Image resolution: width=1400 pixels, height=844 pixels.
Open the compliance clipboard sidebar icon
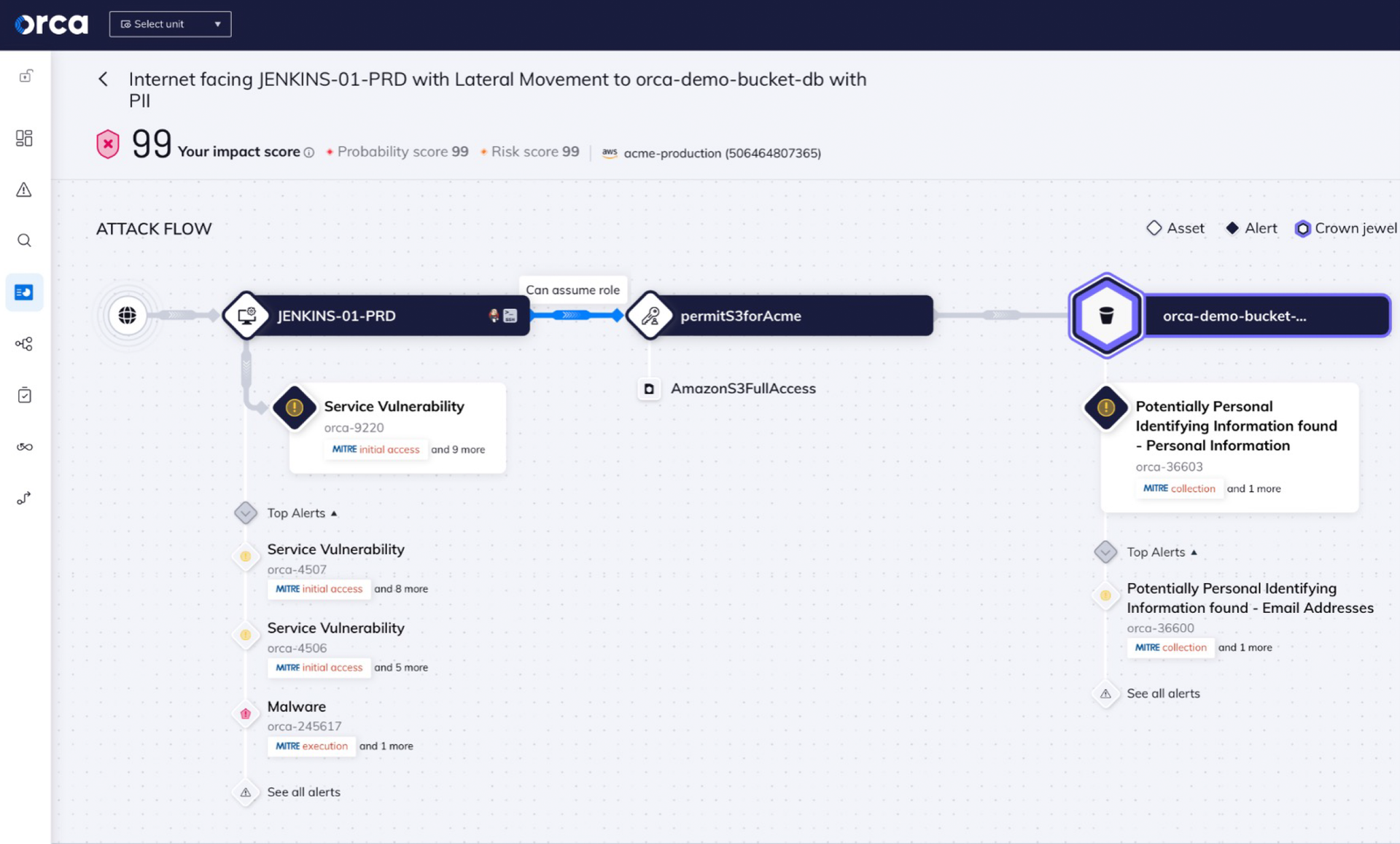click(x=24, y=395)
